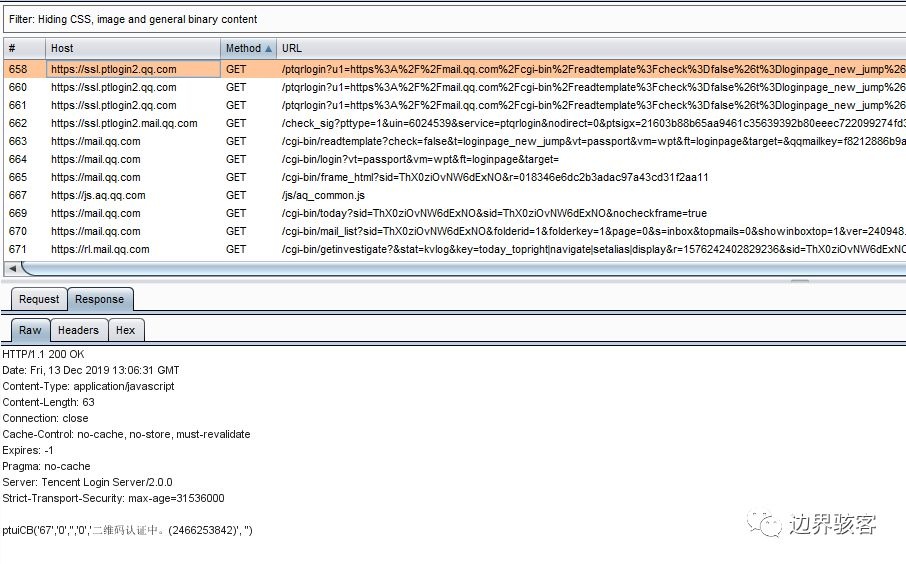Click the getinvestigate URL in row 671
Screen dimensions: 906x564
tap(593, 249)
